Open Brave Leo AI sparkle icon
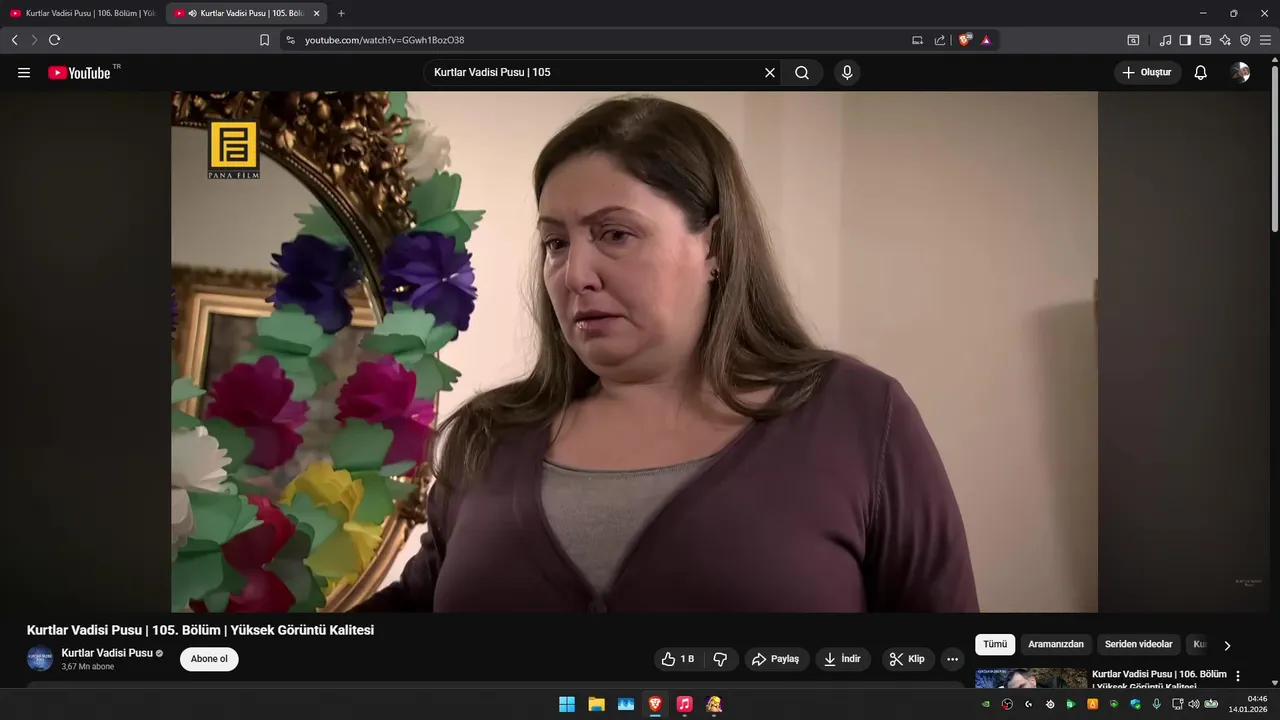This screenshot has width=1280, height=720. pos(1225,40)
